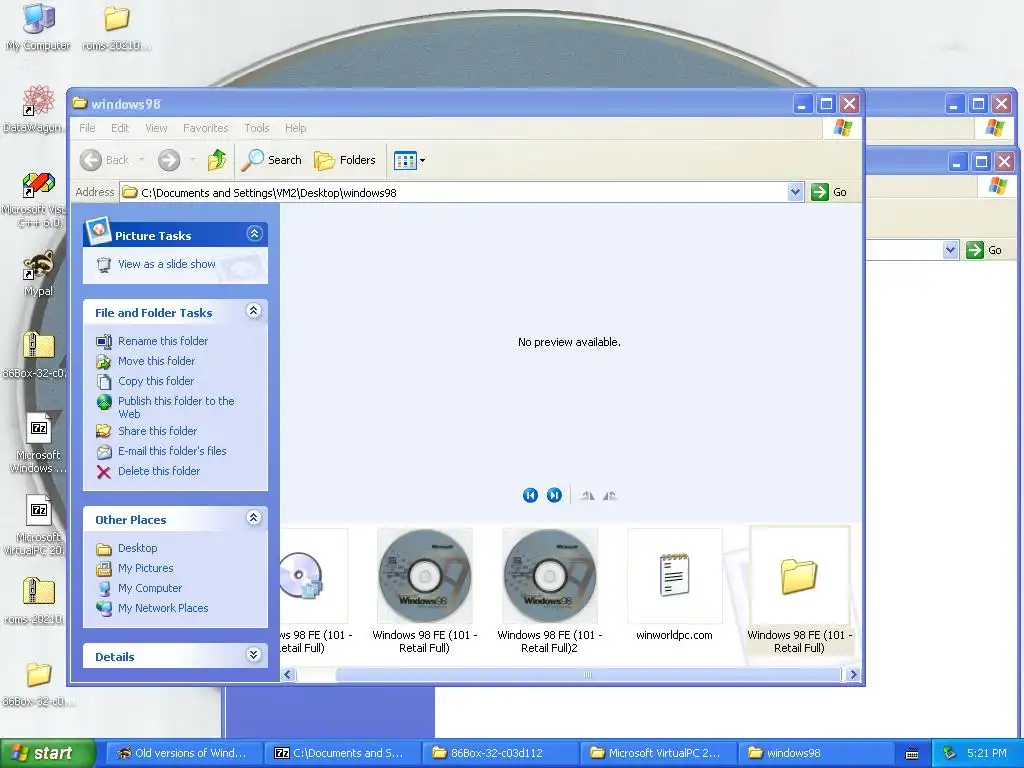Click Share this folder

(157, 431)
